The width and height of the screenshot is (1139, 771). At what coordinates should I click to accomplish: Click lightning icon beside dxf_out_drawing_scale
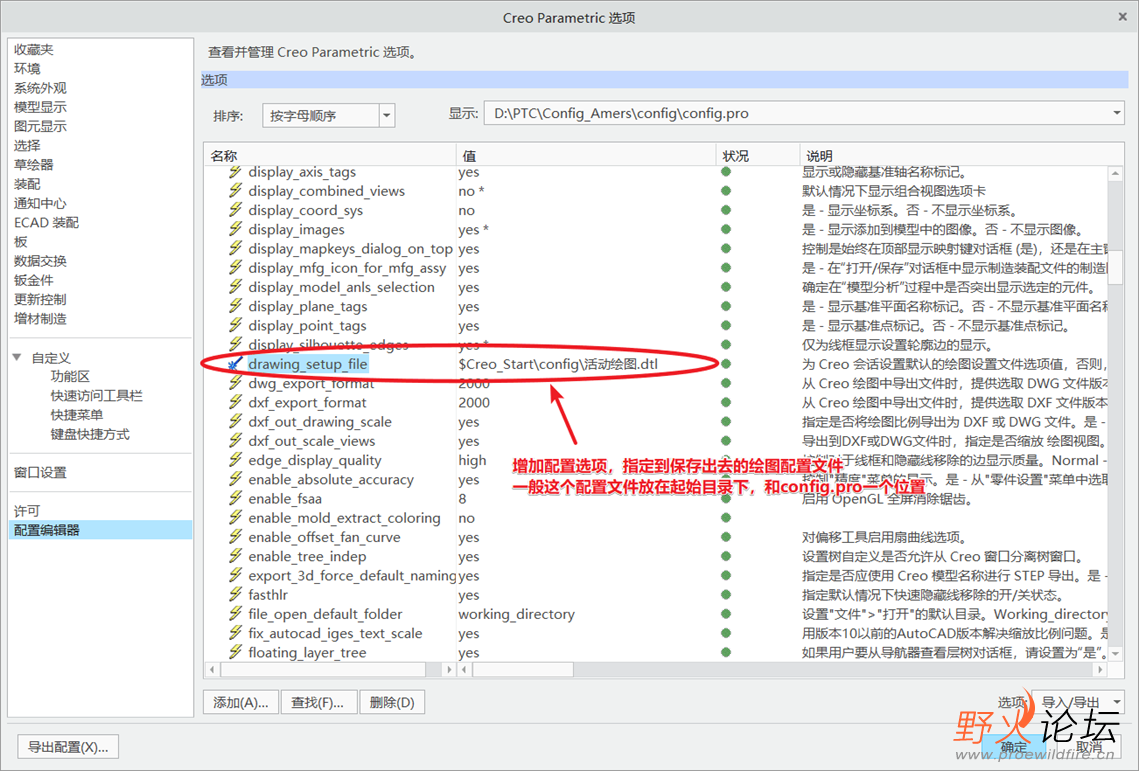[x=235, y=421]
